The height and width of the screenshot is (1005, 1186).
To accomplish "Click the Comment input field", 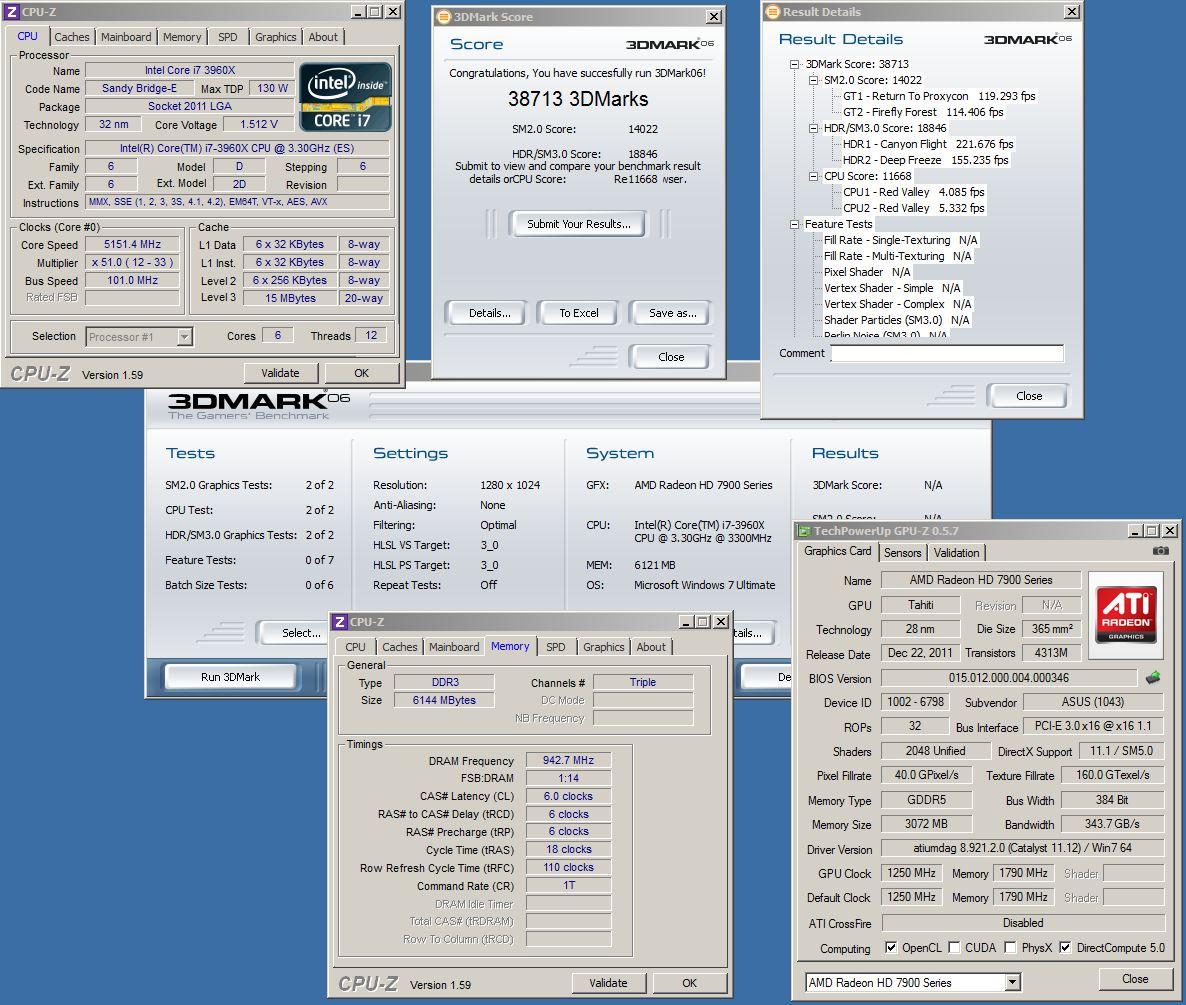I will point(947,353).
